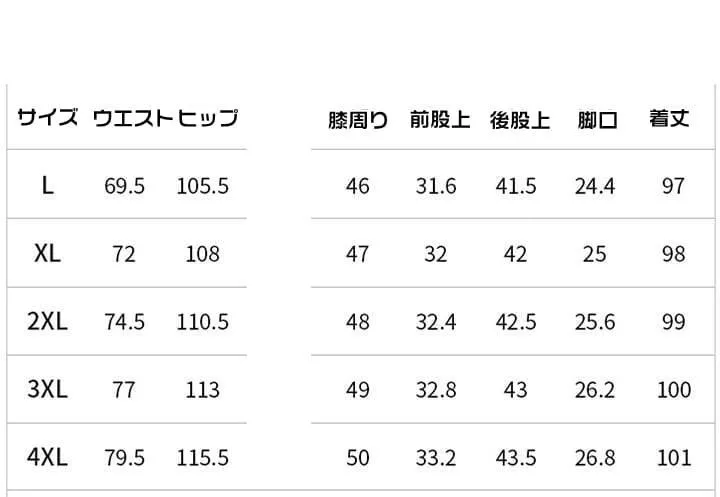Click the ヒップ column header
This screenshot has height=497, width=720.
pos(208,119)
